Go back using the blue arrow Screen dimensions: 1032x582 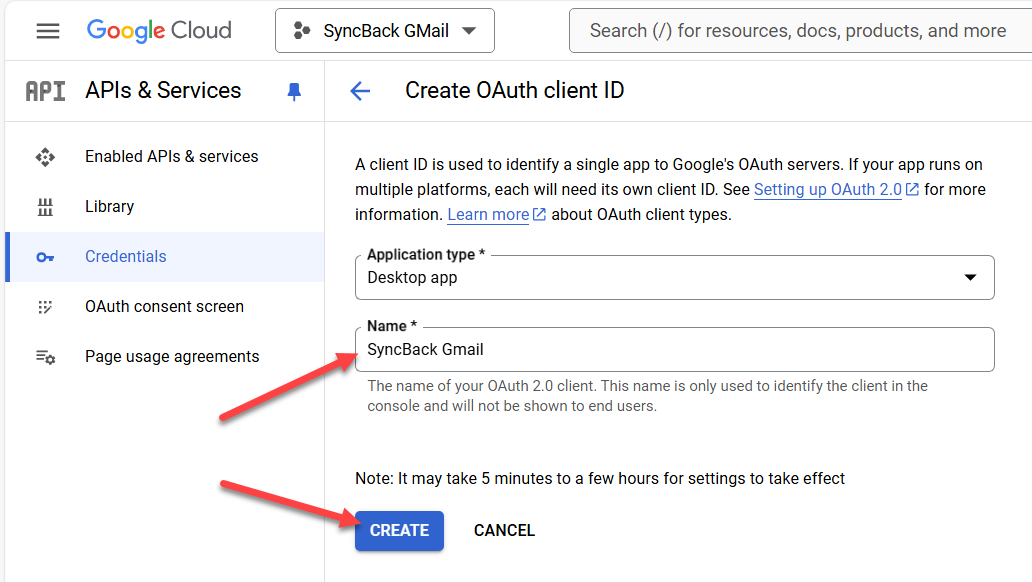360,91
